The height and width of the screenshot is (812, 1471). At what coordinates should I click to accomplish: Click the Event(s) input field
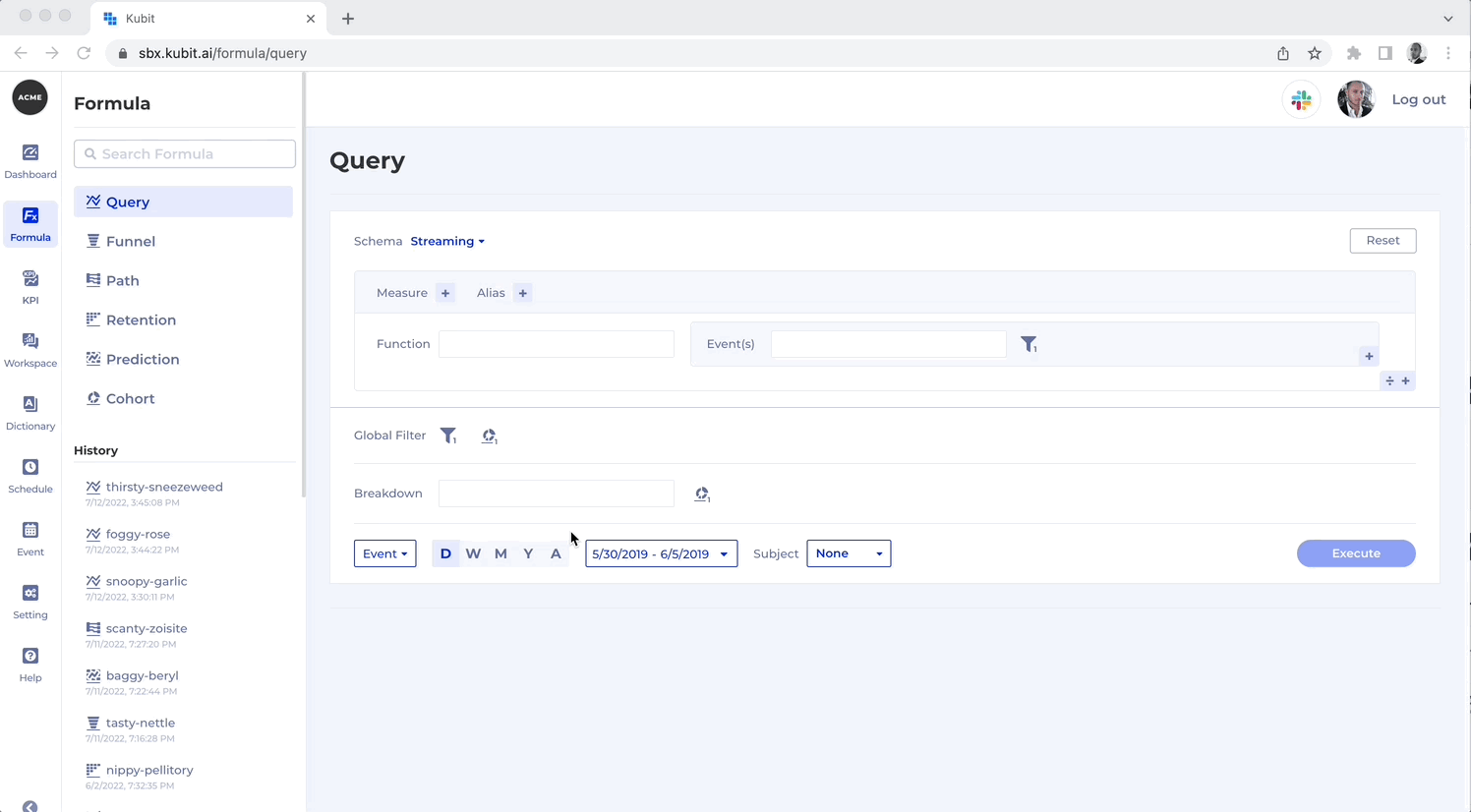889,344
